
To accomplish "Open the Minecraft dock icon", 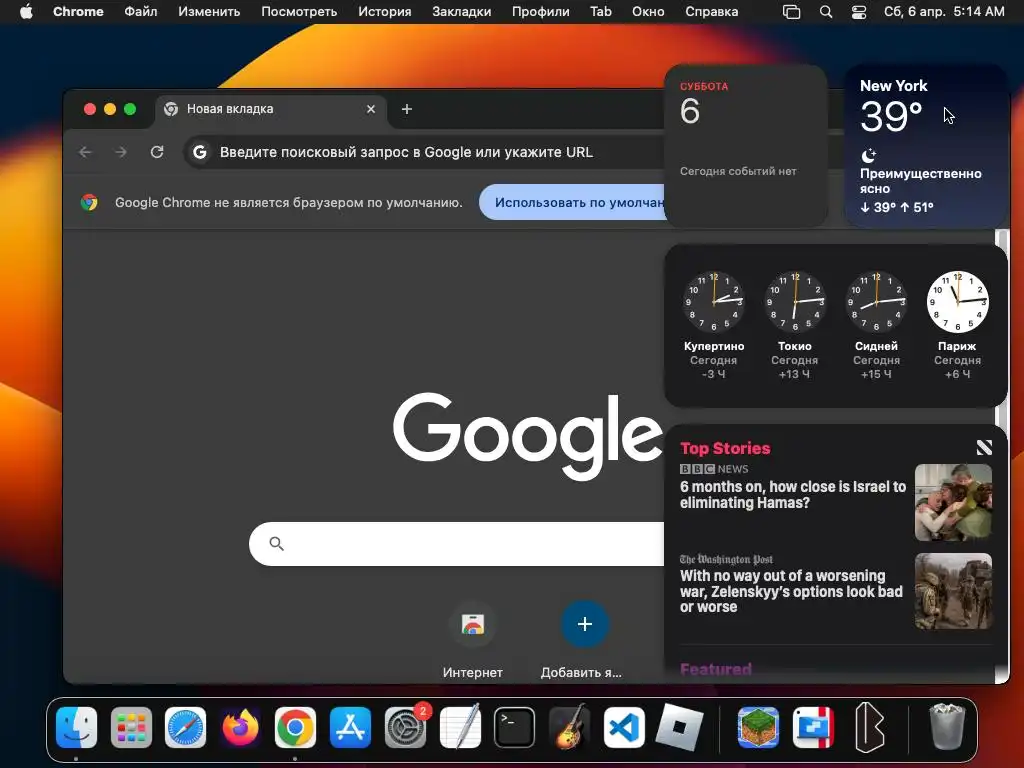I will pyautogui.click(x=758, y=727).
